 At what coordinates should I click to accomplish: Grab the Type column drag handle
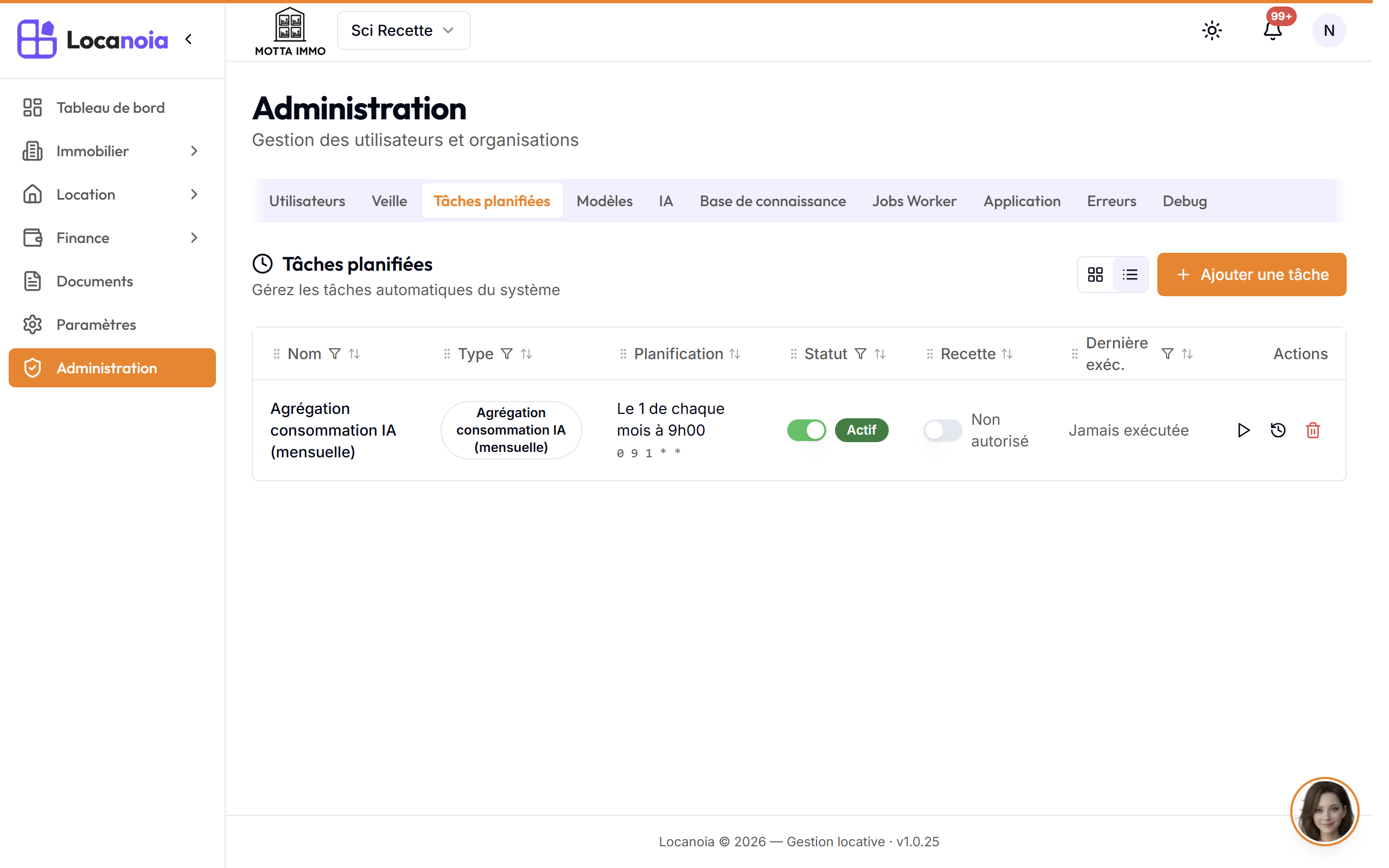(x=447, y=354)
